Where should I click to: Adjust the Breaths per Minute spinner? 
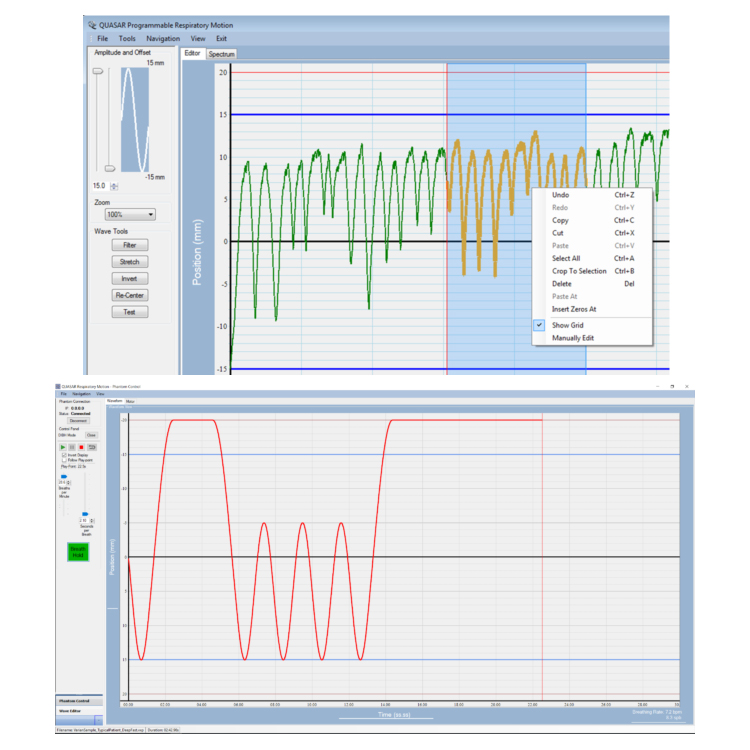pos(67,481)
